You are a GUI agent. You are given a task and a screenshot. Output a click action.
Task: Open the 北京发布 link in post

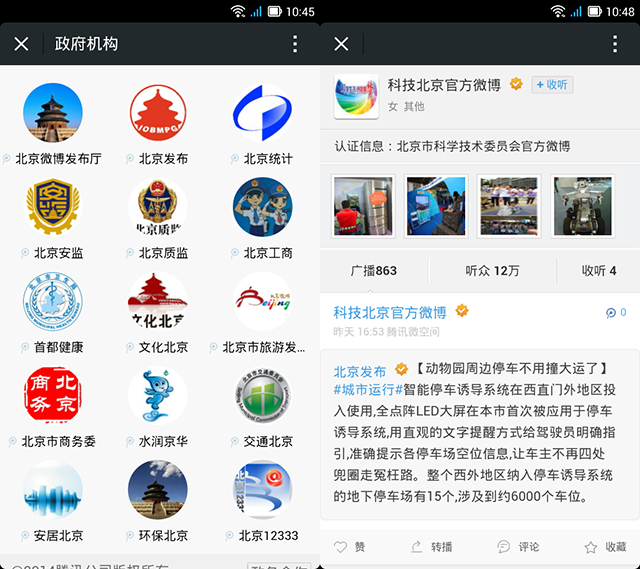pyautogui.click(x=360, y=371)
